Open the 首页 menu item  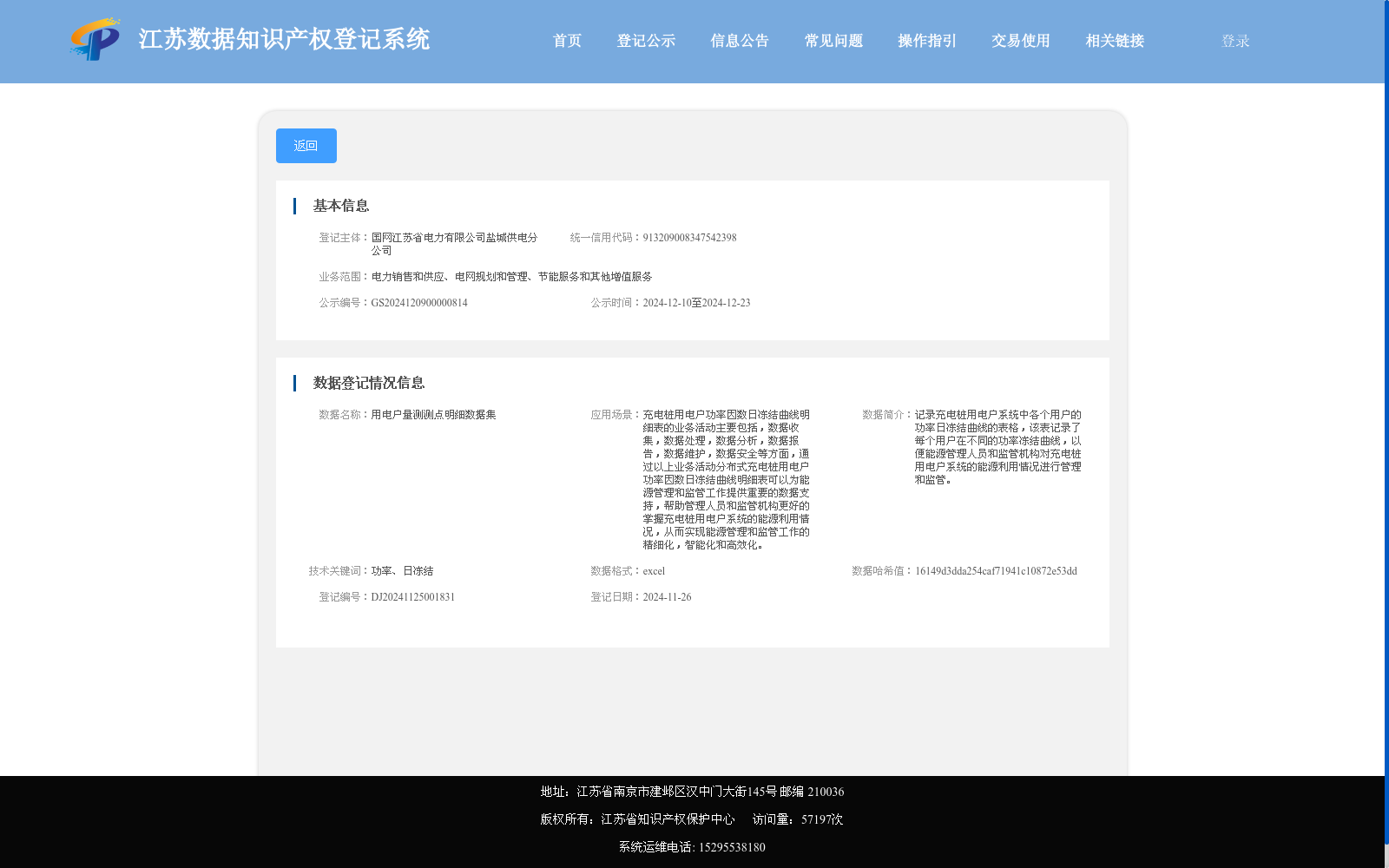pyautogui.click(x=567, y=41)
